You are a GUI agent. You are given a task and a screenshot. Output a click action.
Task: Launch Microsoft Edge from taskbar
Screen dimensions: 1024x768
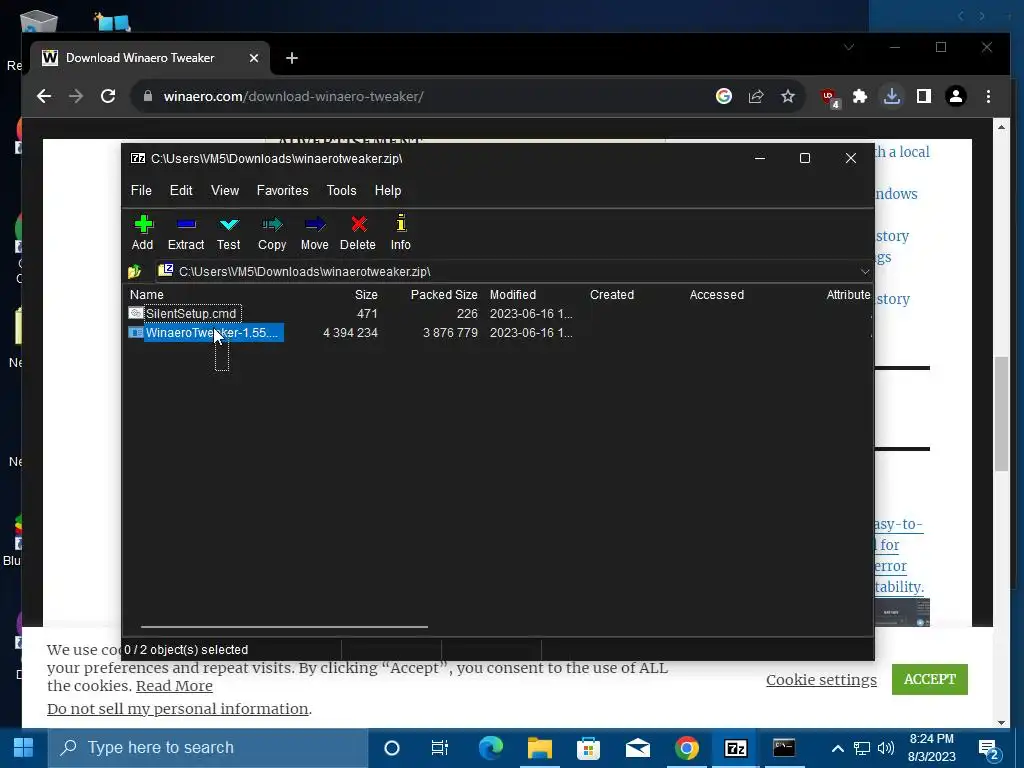[x=490, y=748]
